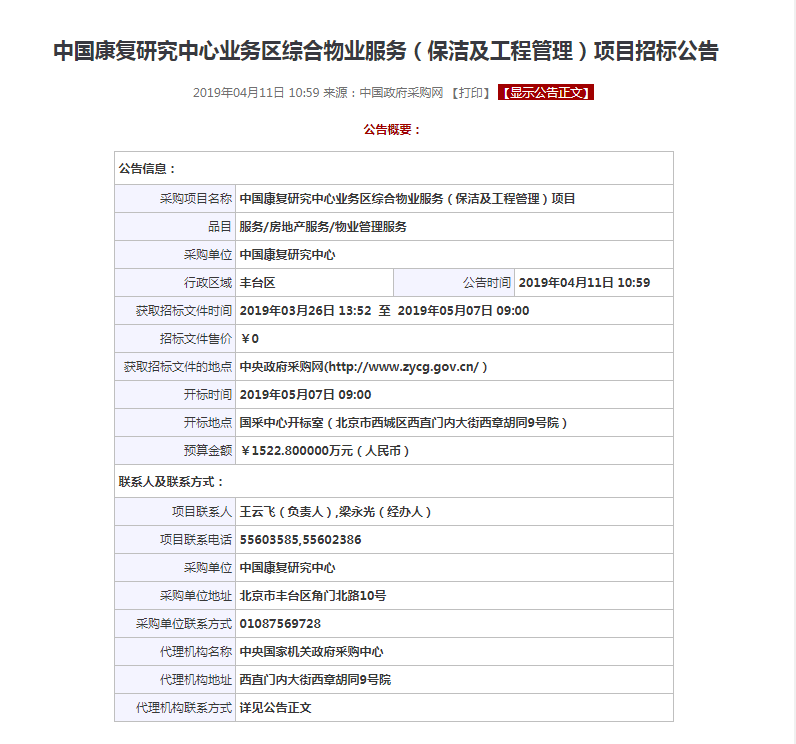This screenshot has width=796, height=744.
Task: Click the 代理机构地址 value 西直门内大街西章胡同9号院
Action: coord(315,680)
